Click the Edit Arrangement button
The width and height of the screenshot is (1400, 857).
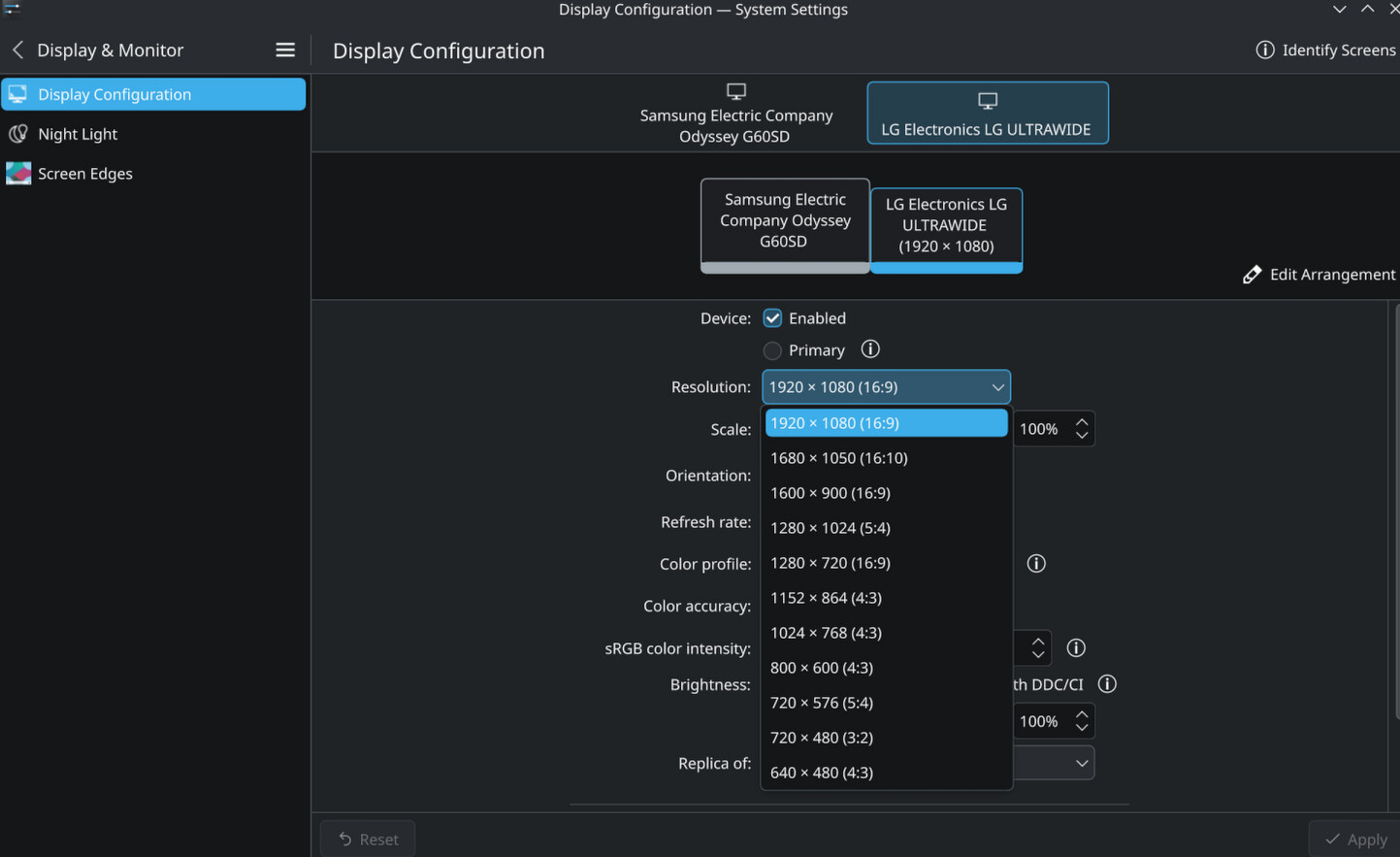coord(1319,275)
